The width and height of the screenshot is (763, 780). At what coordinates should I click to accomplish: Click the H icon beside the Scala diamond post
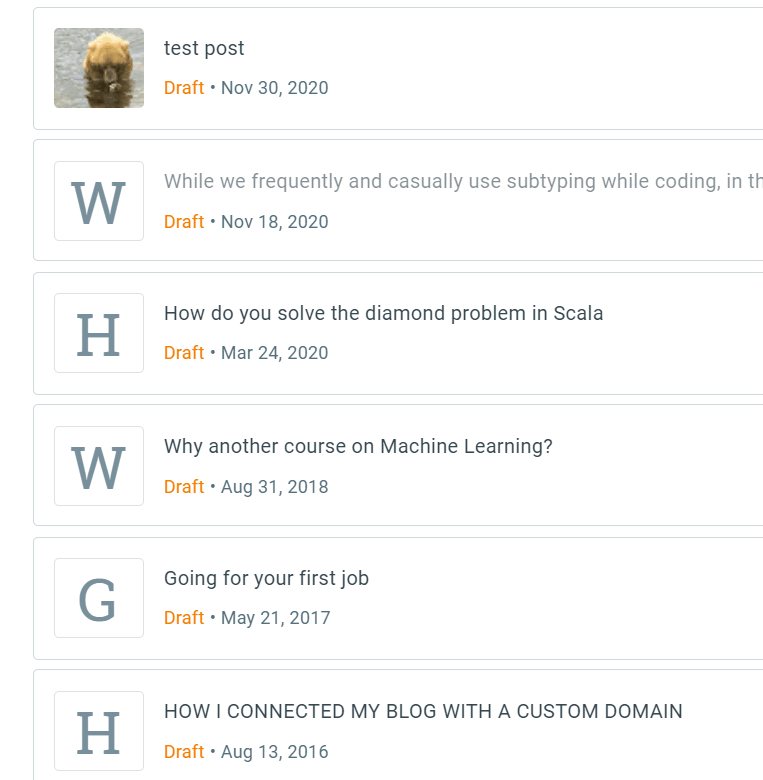coord(99,333)
